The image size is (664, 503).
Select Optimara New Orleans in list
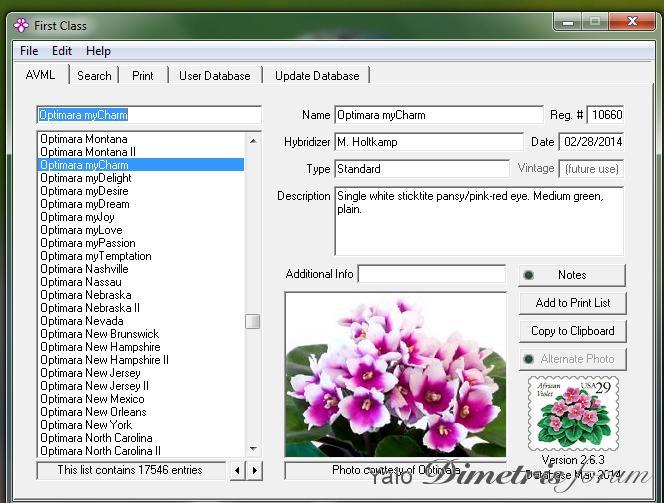pyautogui.click(x=141, y=412)
